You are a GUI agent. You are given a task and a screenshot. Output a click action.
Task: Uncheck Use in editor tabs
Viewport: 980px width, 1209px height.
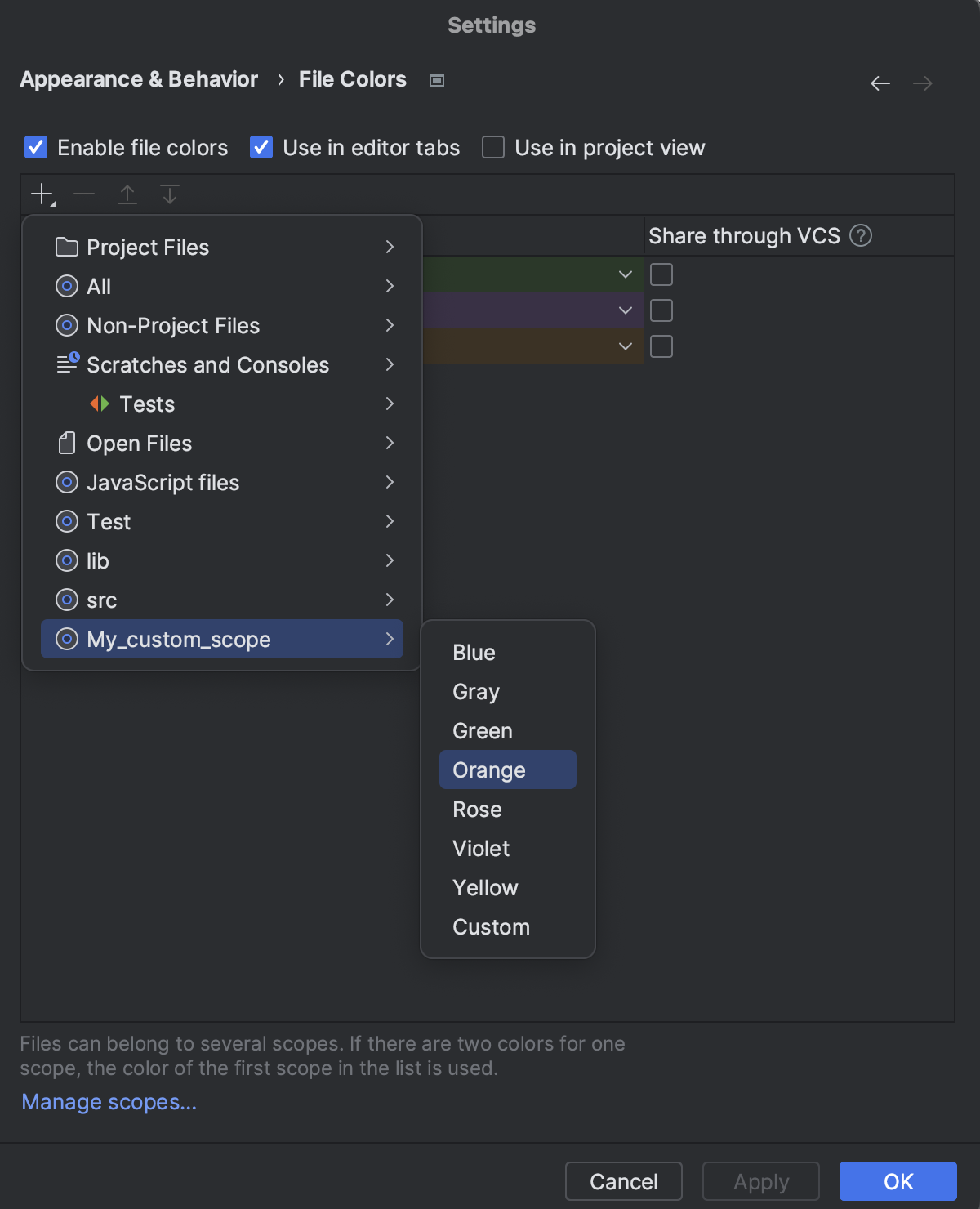[261, 147]
